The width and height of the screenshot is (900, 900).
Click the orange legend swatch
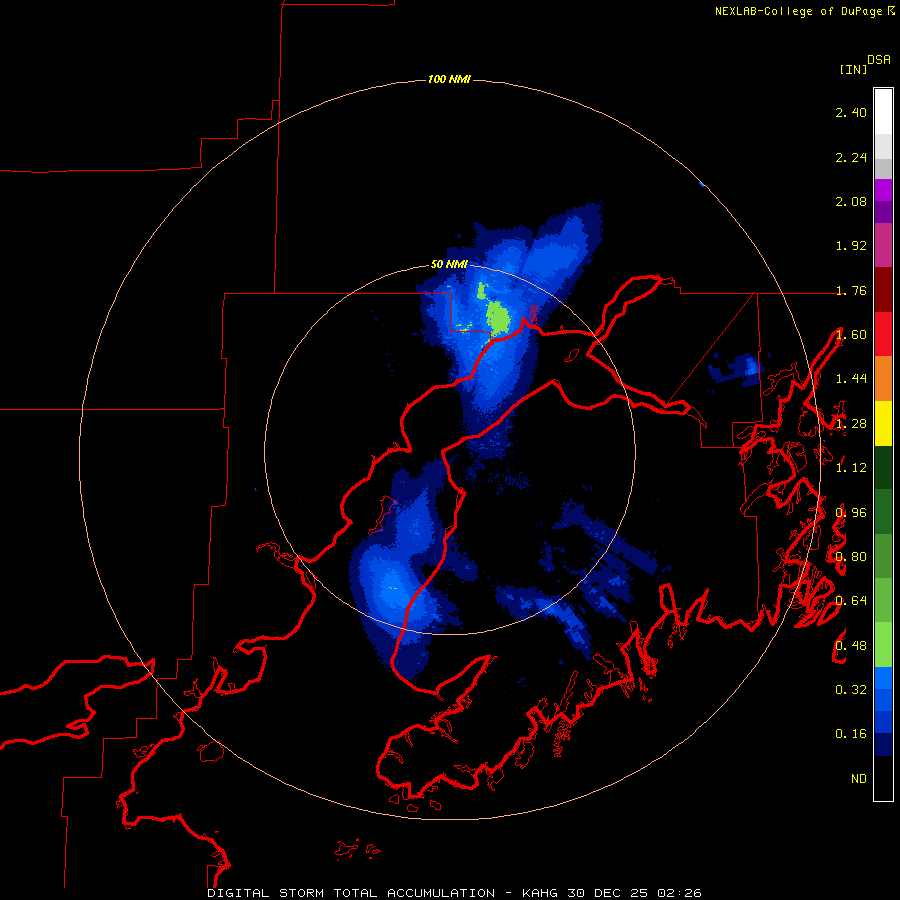[x=883, y=379]
